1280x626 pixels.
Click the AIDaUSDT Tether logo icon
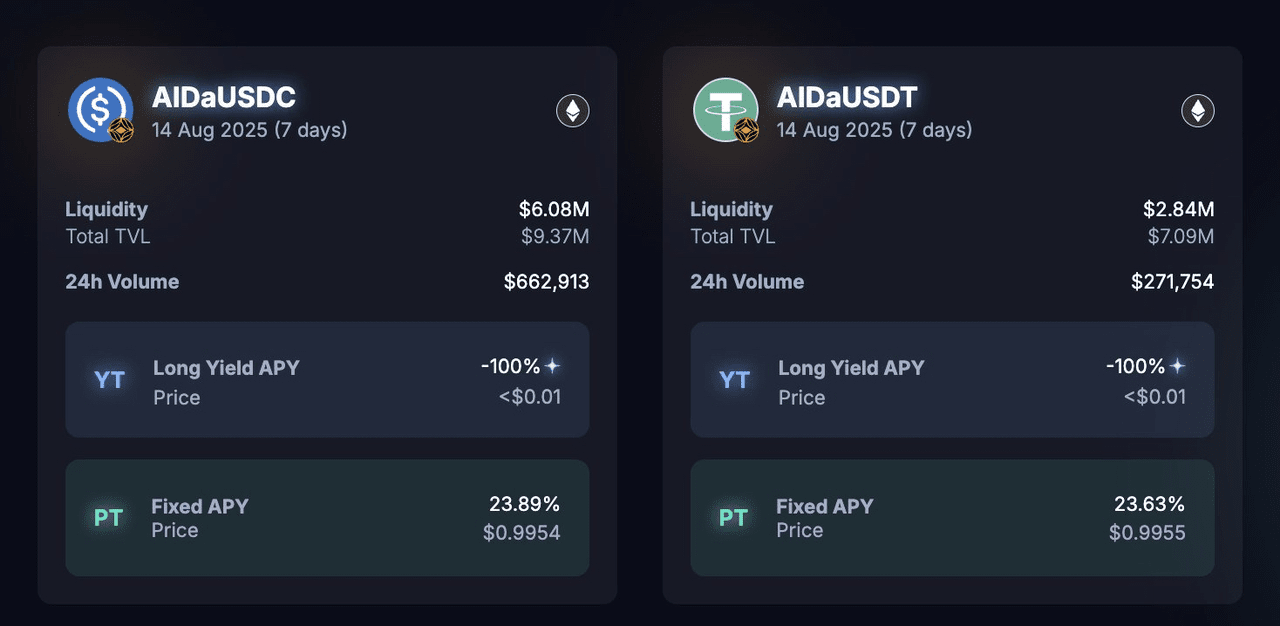(726, 110)
